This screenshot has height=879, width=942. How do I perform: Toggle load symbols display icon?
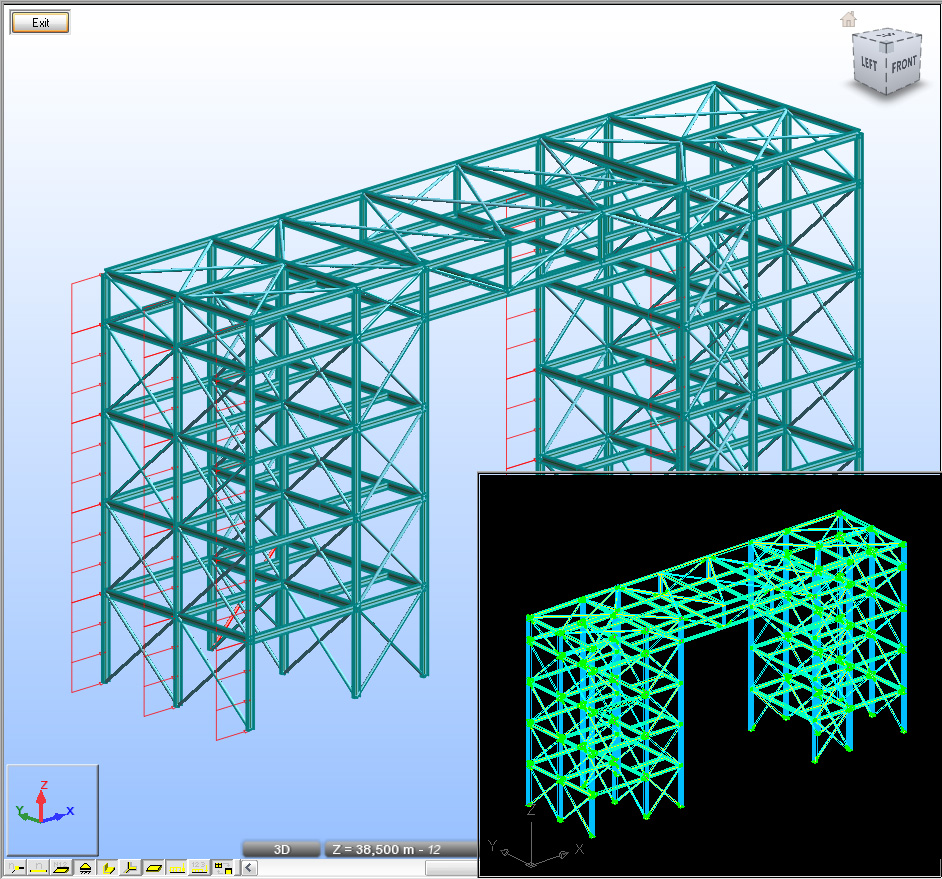177,868
